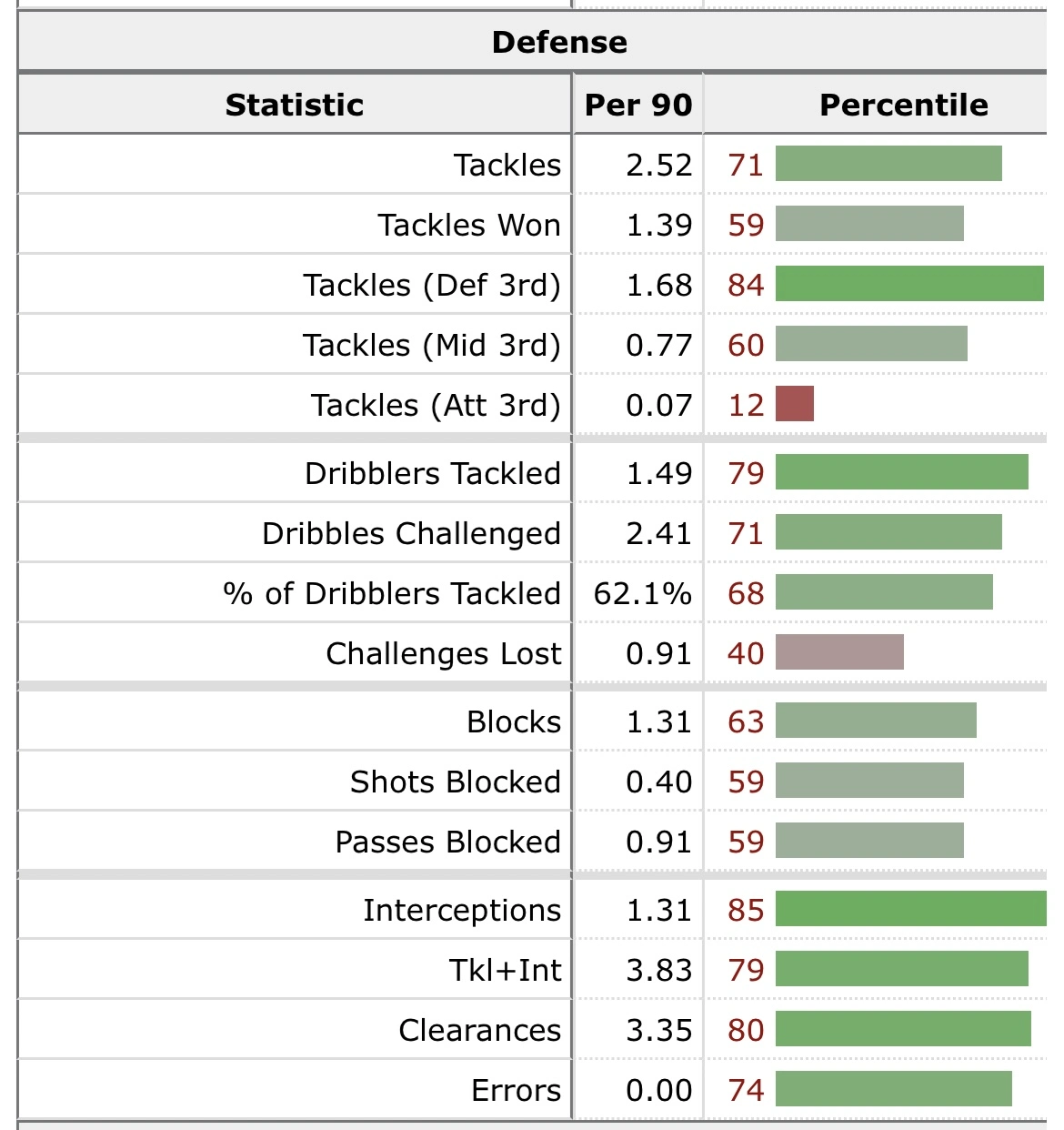Select the Tackles Won row label
Image resolution: width=1064 pixels, height=1130 pixels.
(469, 225)
